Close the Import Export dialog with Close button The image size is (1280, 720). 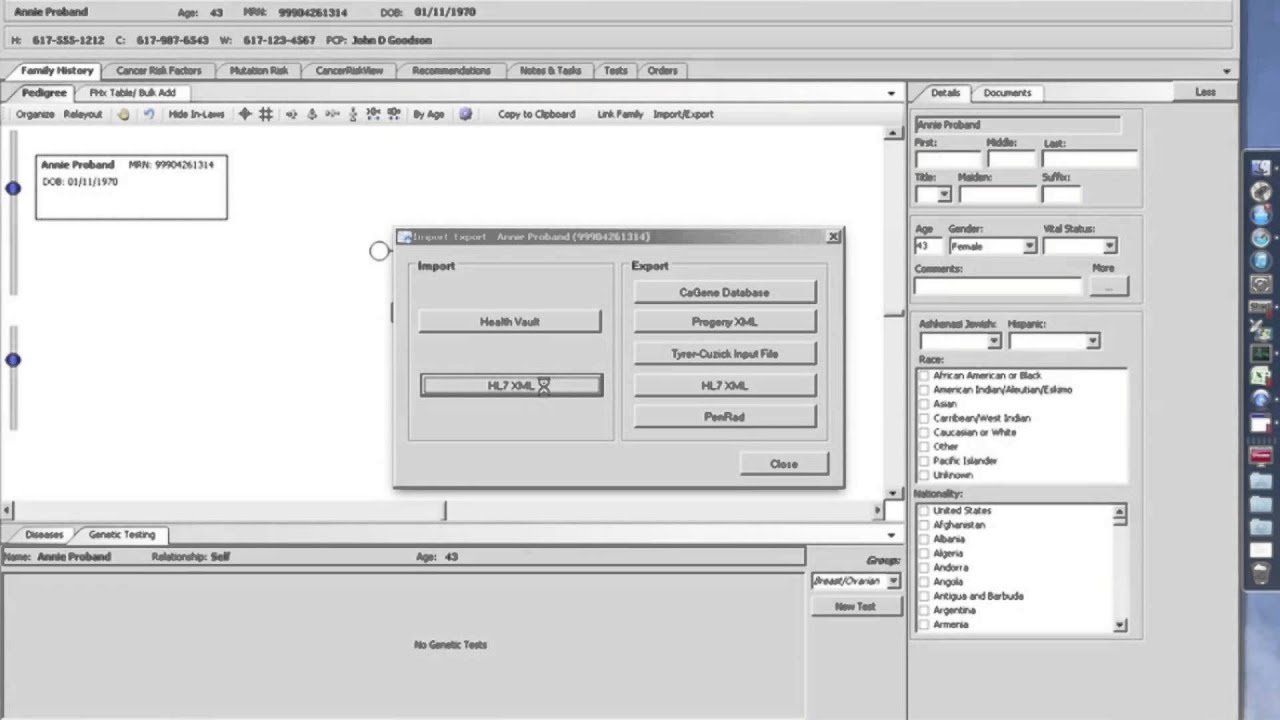[784, 464]
